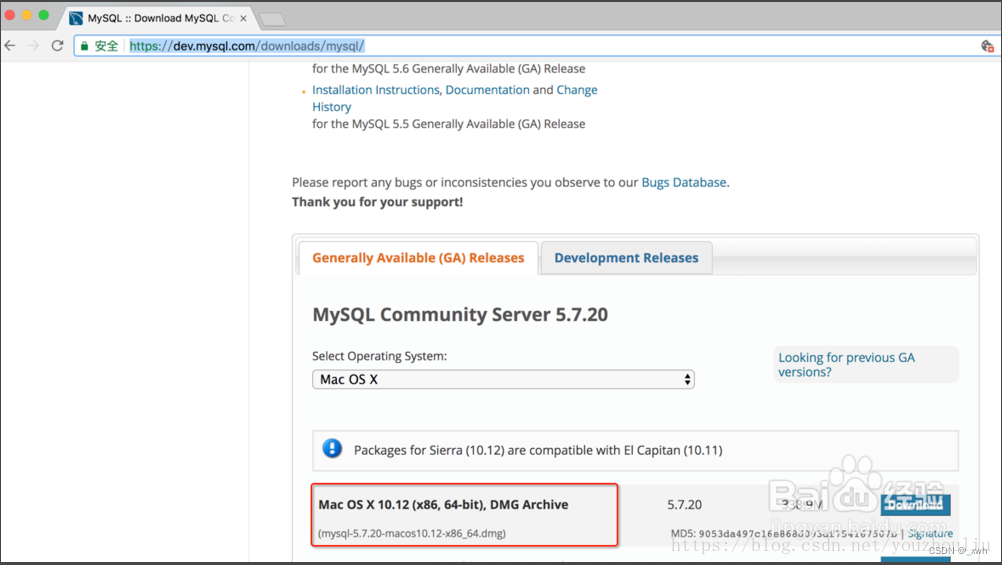Click the macOS yellow minimize window button
This screenshot has width=1002, height=565.
coord(27,15)
